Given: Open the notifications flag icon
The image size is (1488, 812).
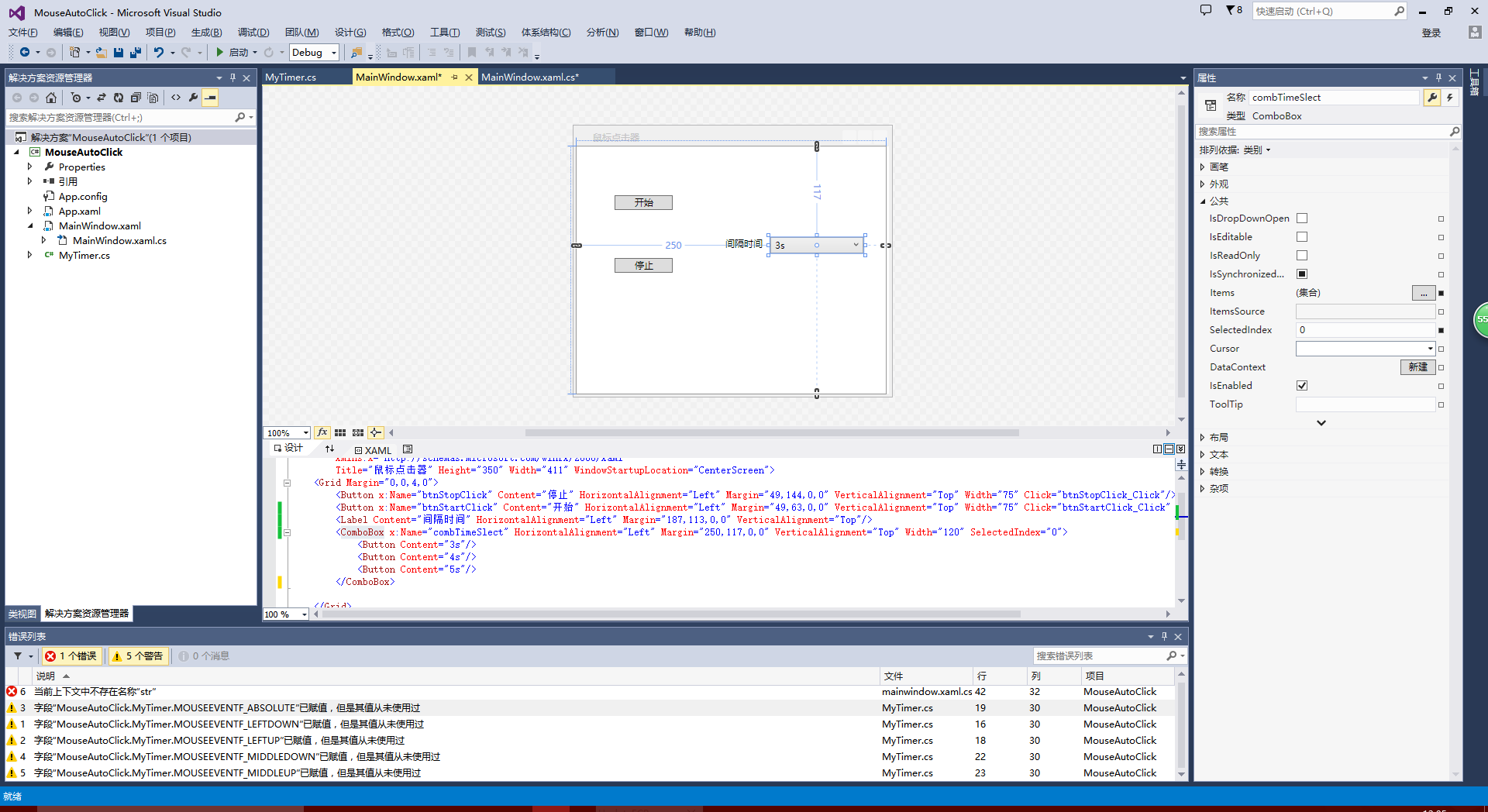Looking at the screenshot, I should (1234, 10).
